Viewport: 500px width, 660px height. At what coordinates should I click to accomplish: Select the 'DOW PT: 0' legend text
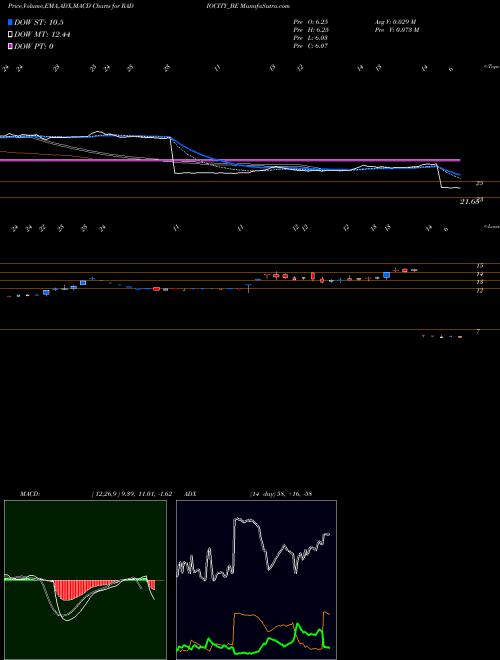point(34,46)
